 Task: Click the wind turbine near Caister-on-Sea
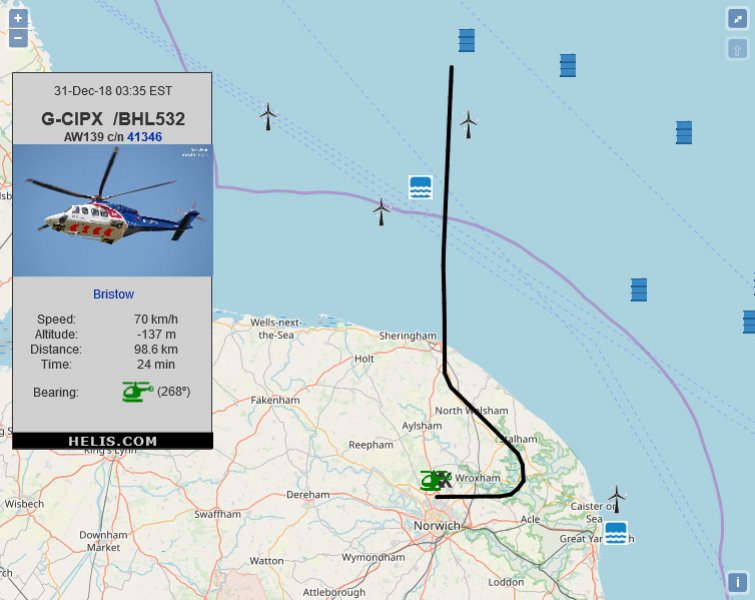click(616, 498)
